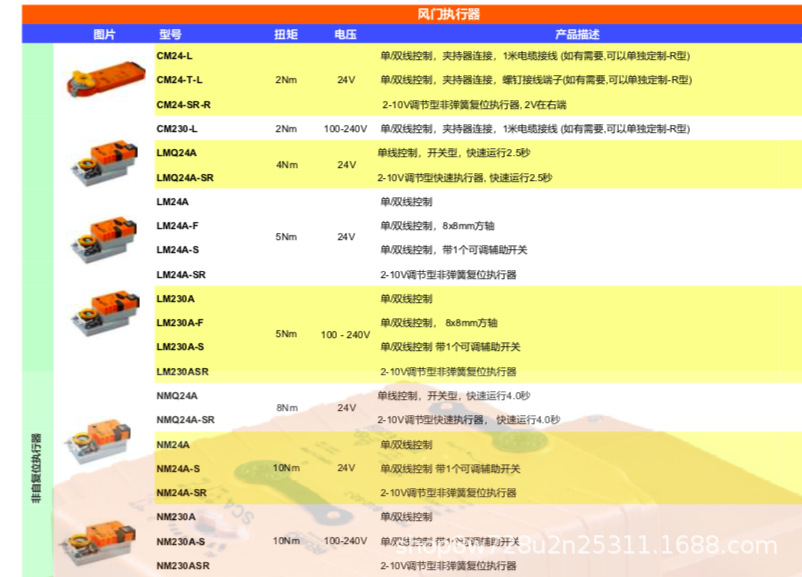This screenshot has height=577, width=802.
Task: Select model NM230ASR
Action: point(183,566)
